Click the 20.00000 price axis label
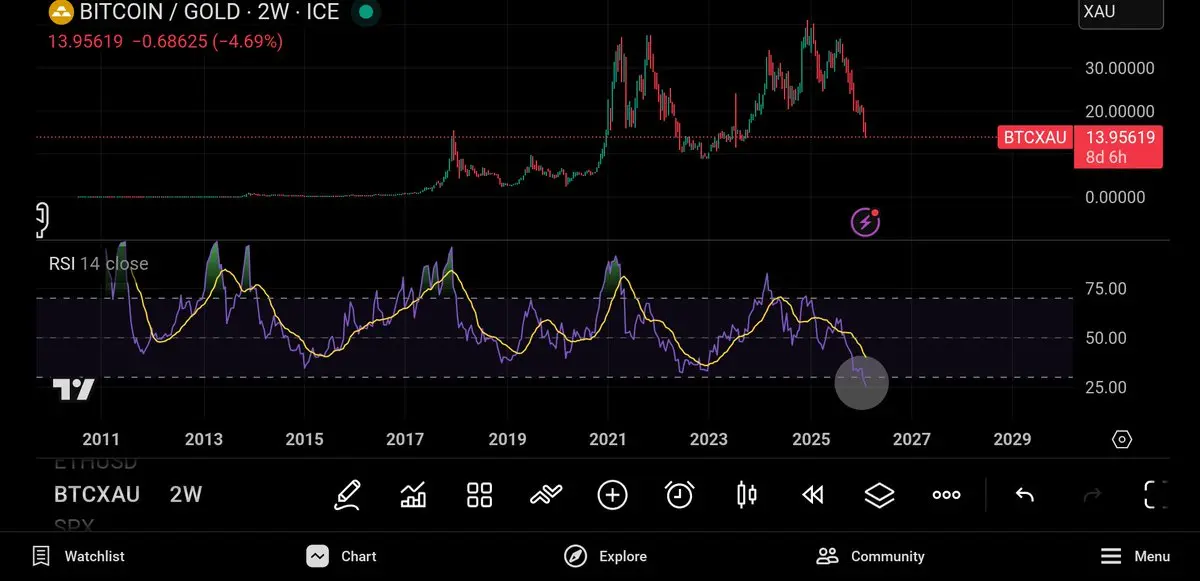The image size is (1200, 581). 1120,111
